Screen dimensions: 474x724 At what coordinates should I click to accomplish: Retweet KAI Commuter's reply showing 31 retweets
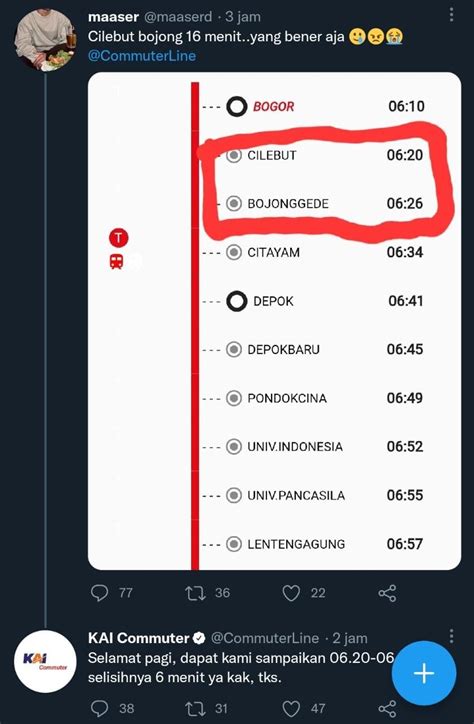195,708
